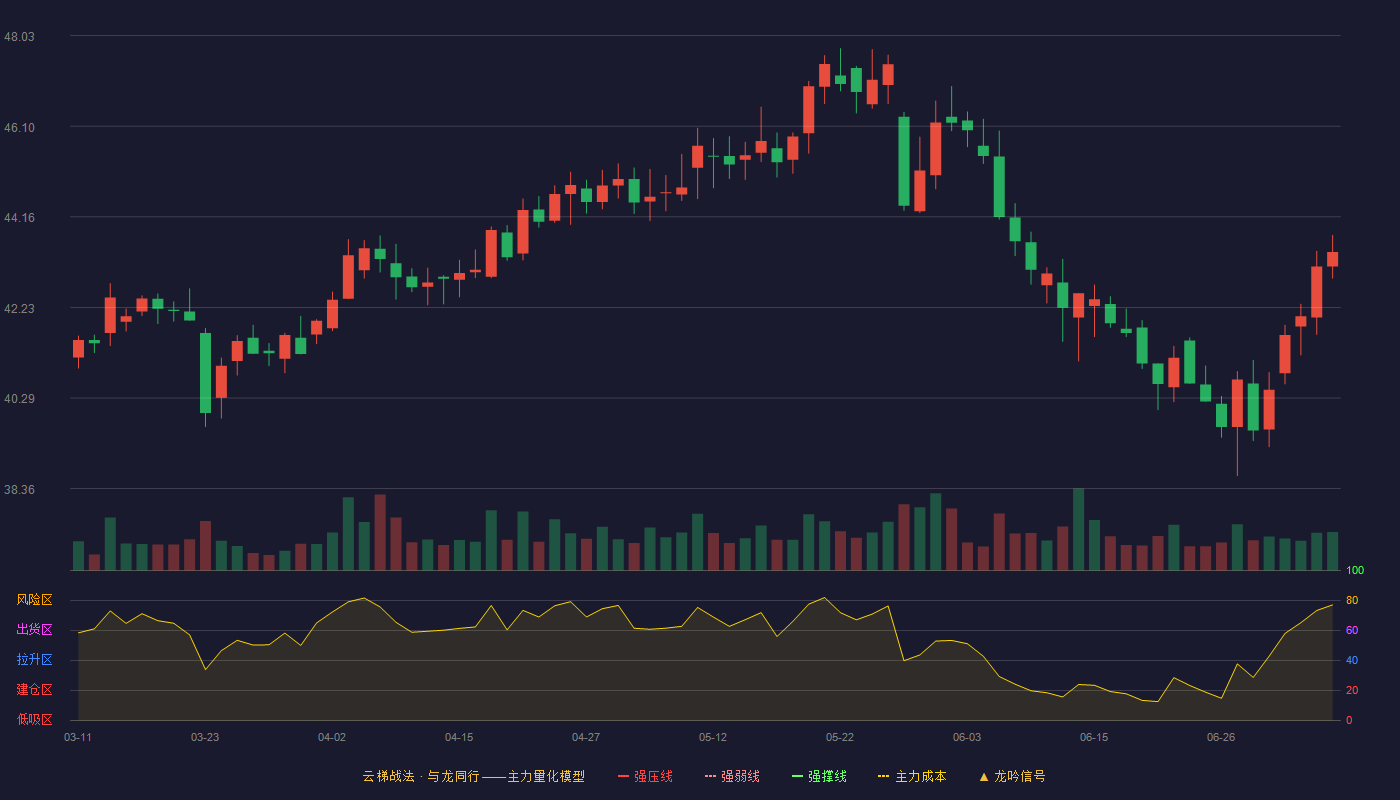Select the 建仓区 zone label
This screenshot has height=800, width=1400.
34,690
